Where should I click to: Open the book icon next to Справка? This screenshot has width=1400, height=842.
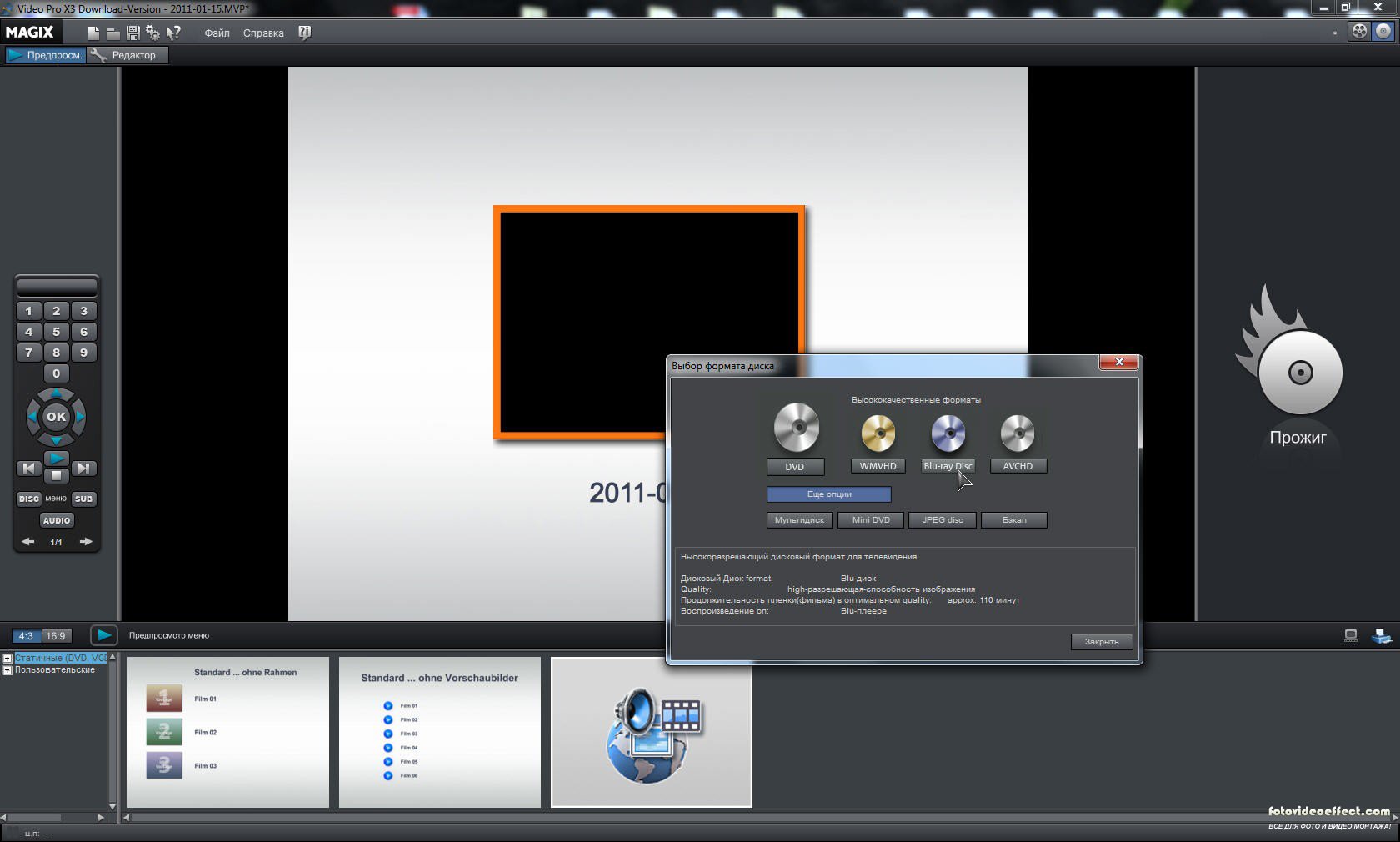pos(304,33)
